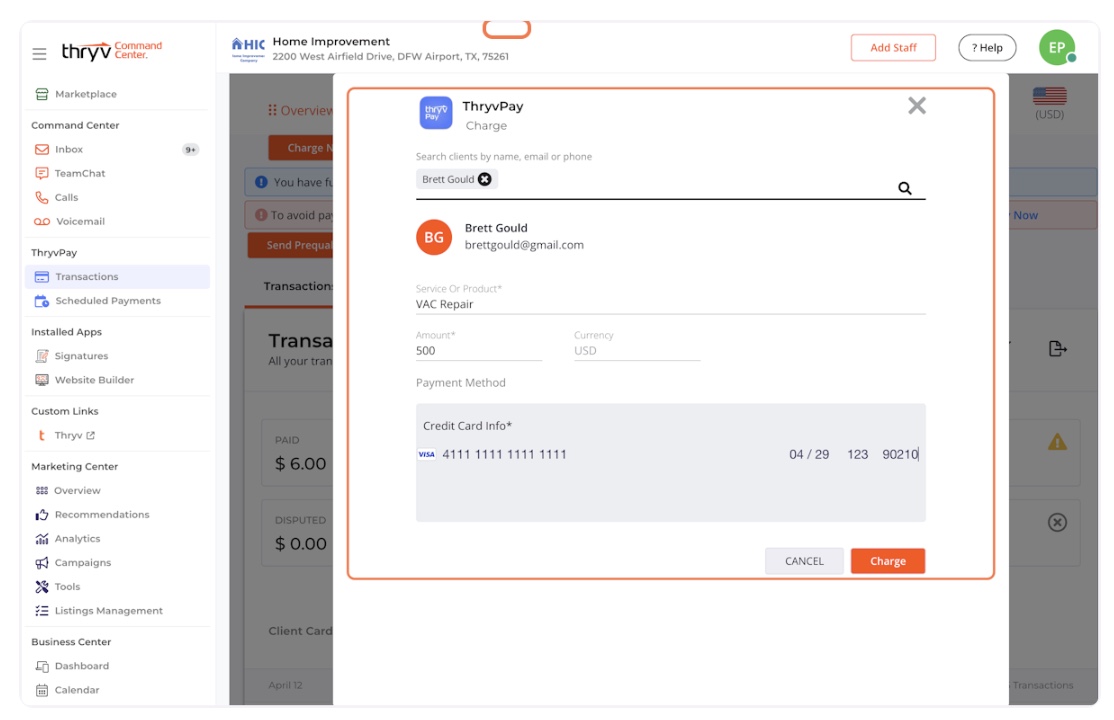
Task: Click the circled X icon
Action: (1057, 522)
